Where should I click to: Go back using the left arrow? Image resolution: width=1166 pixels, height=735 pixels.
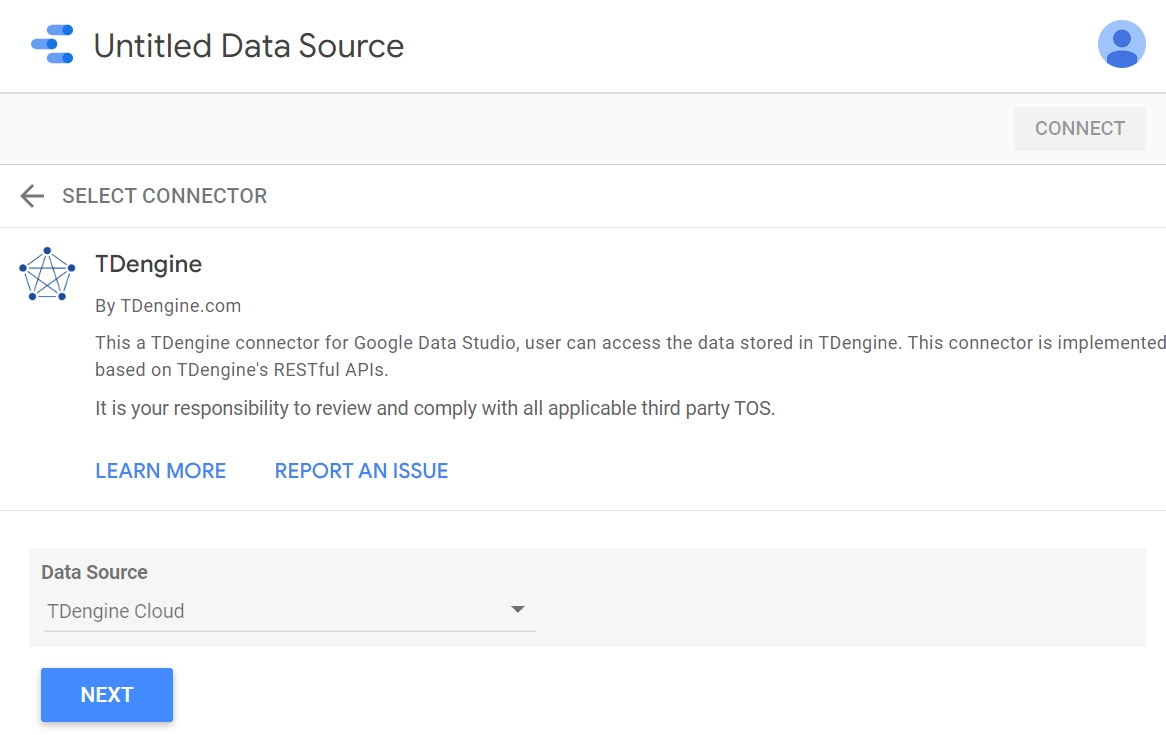pos(32,196)
